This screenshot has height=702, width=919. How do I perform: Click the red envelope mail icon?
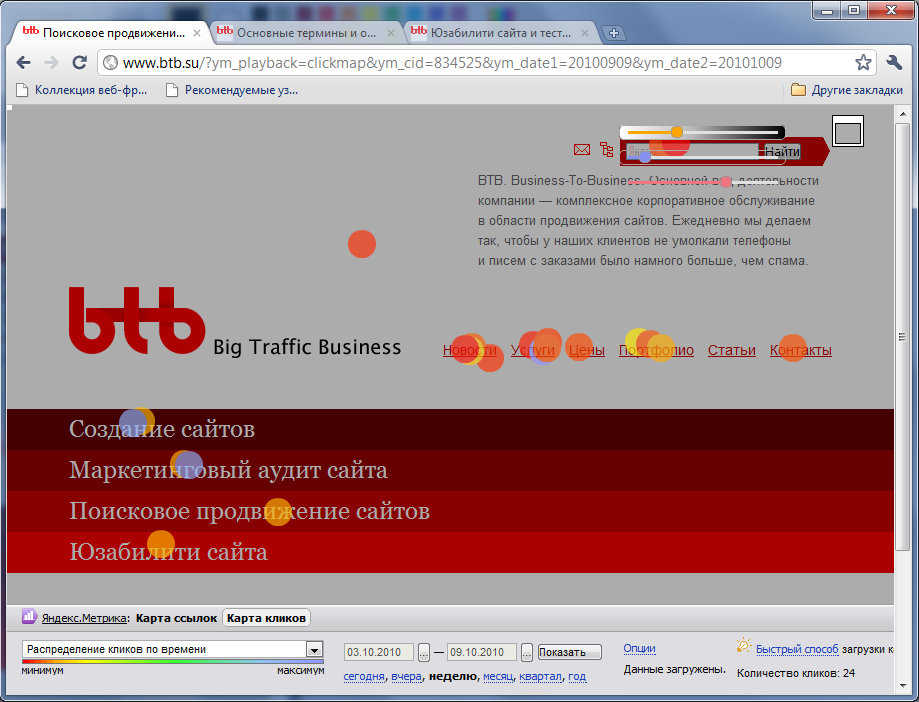581,149
